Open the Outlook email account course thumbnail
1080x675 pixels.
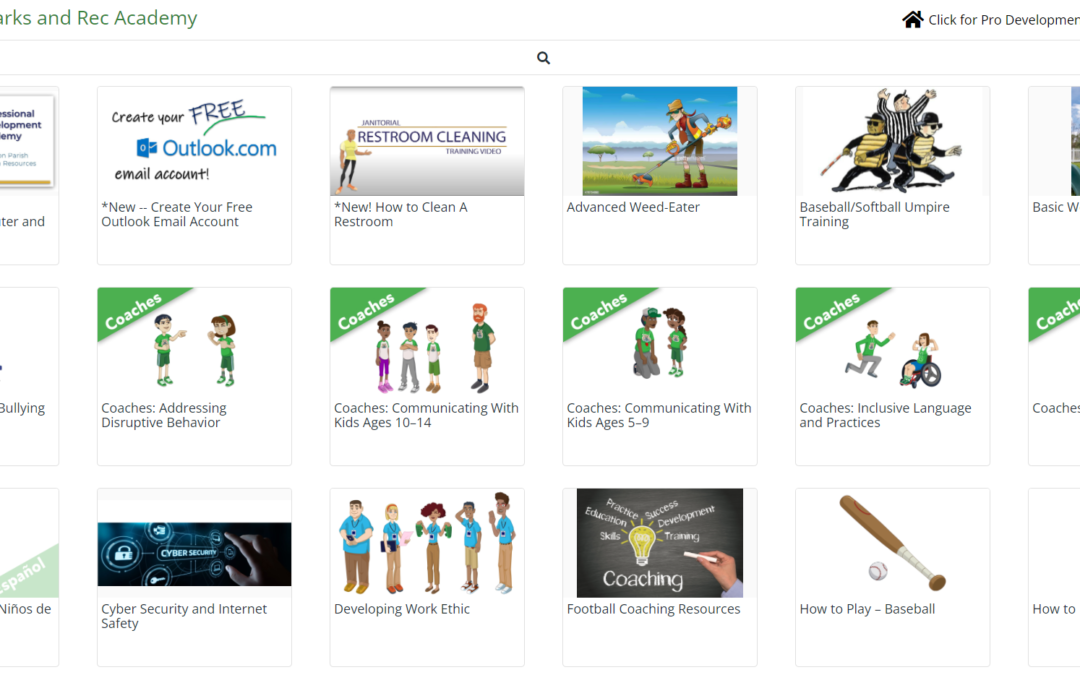click(194, 141)
